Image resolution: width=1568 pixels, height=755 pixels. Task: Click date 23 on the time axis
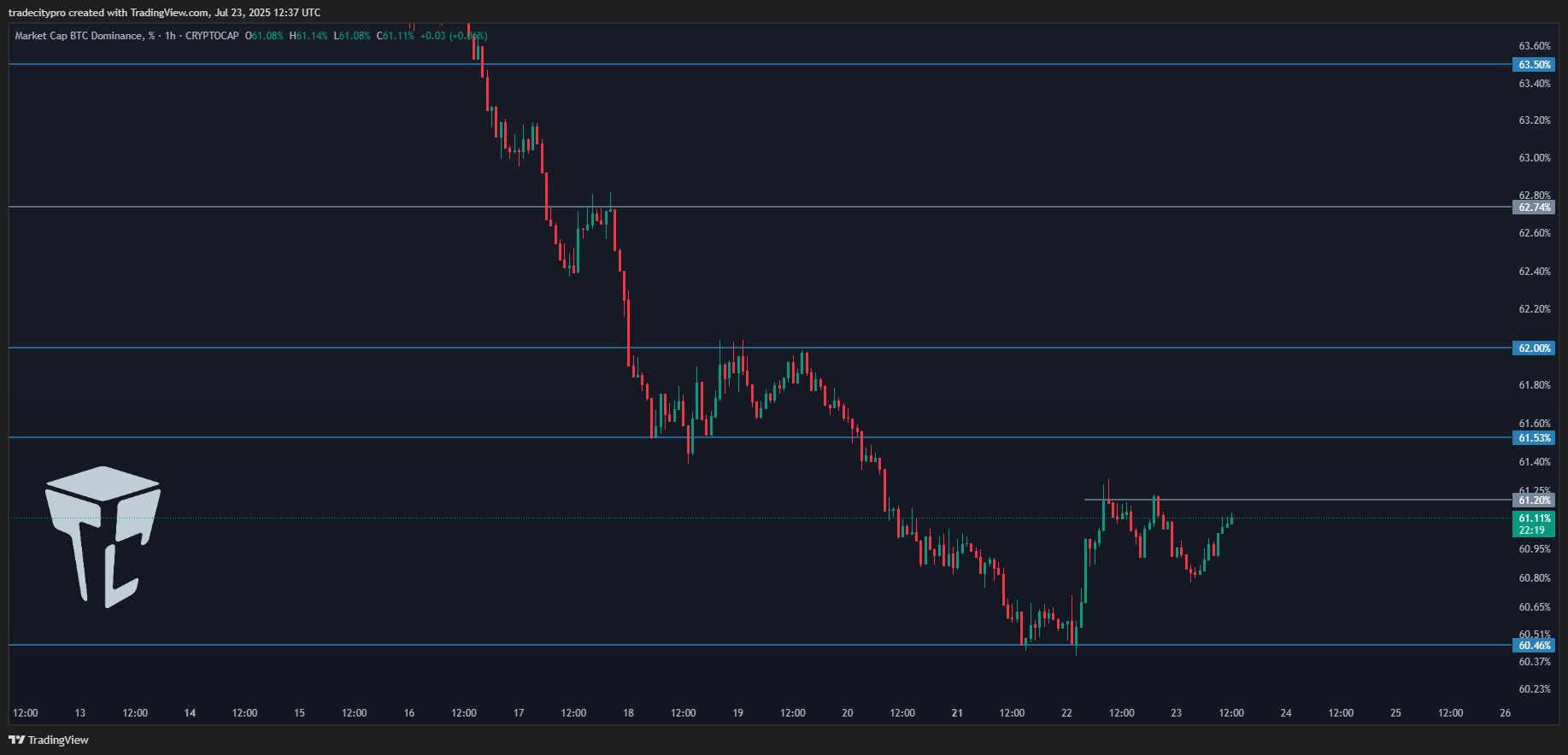[x=1177, y=713]
